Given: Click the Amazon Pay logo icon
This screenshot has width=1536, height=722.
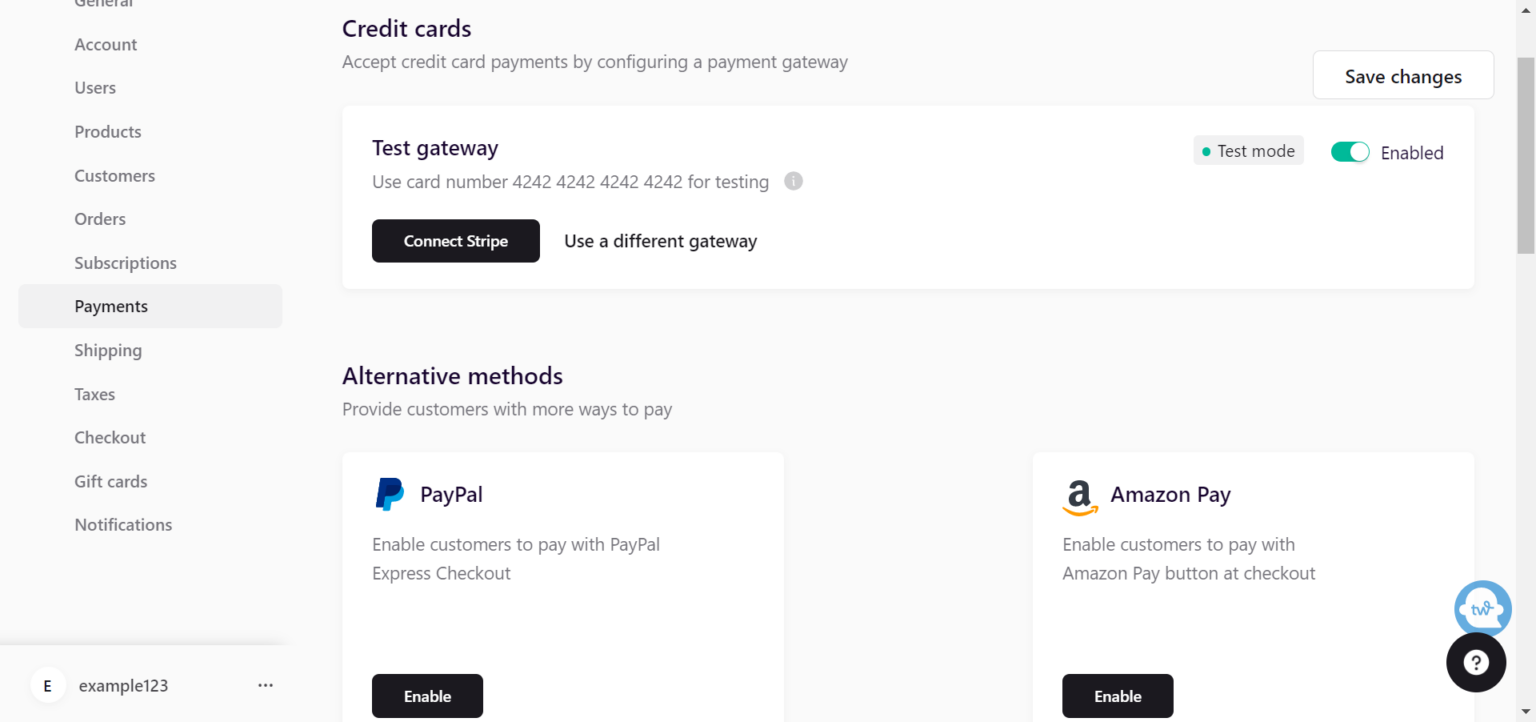Looking at the screenshot, I should coord(1079,496).
